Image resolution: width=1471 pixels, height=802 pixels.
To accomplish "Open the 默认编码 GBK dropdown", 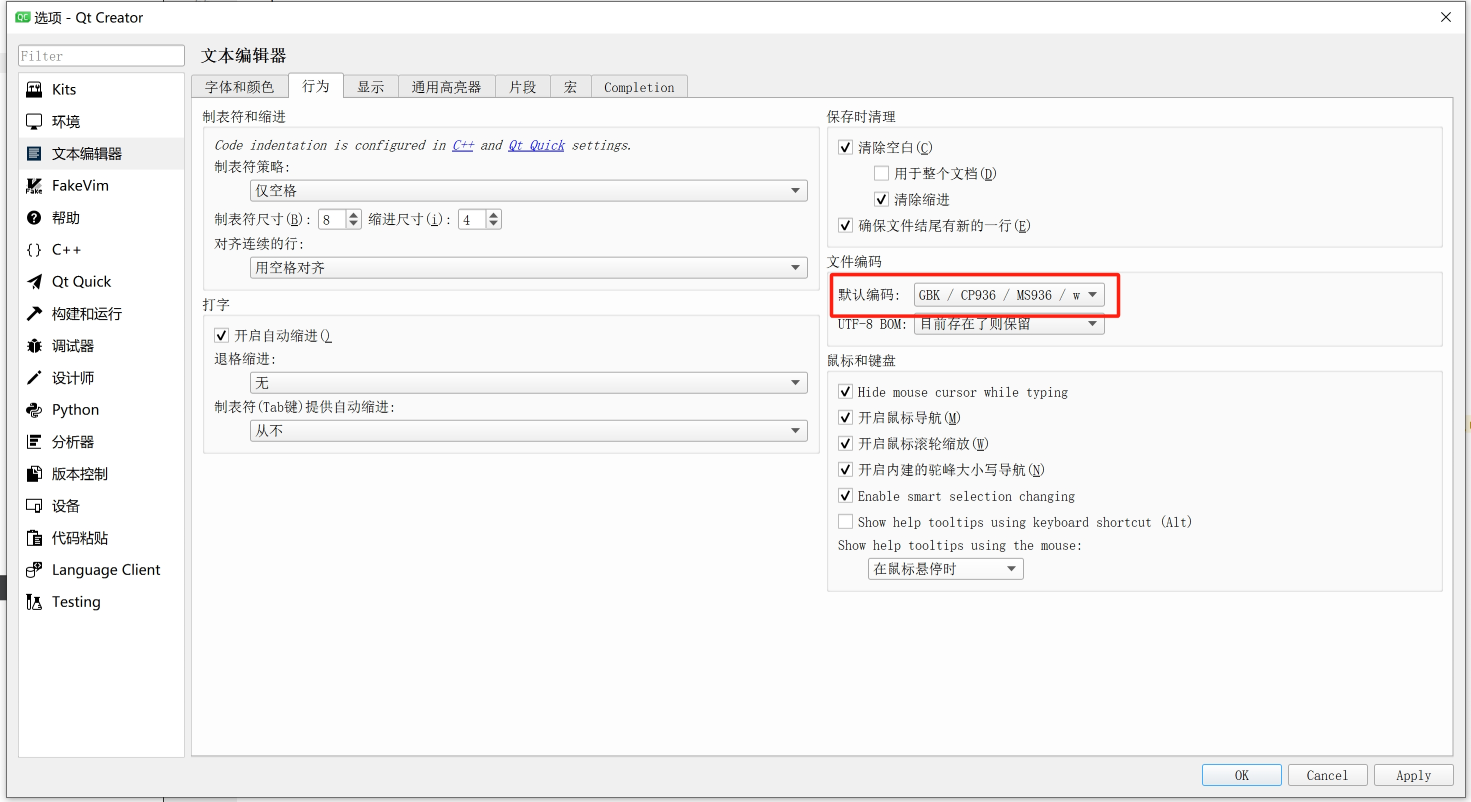I will (x=1009, y=294).
